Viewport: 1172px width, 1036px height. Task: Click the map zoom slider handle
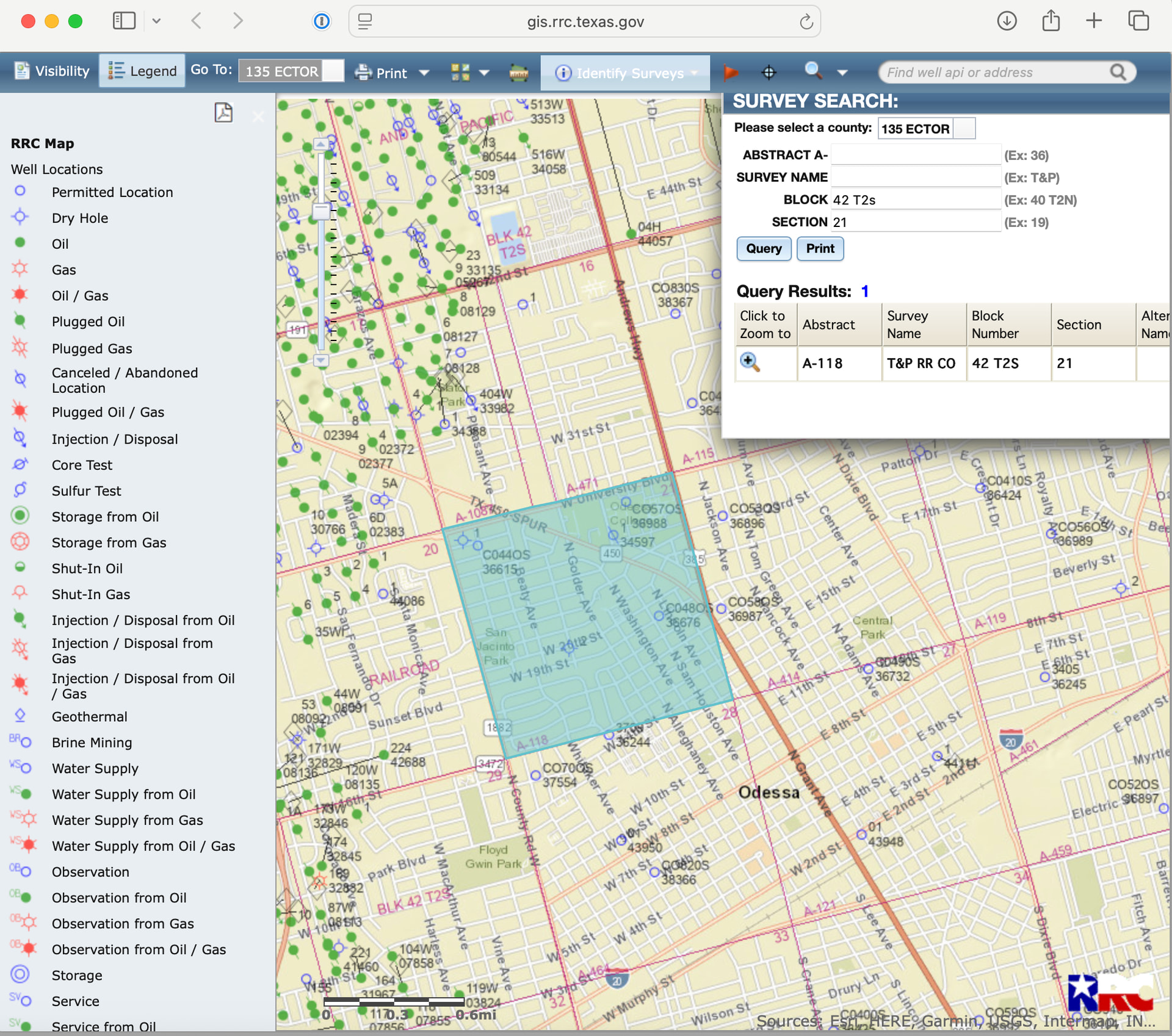coord(321,211)
